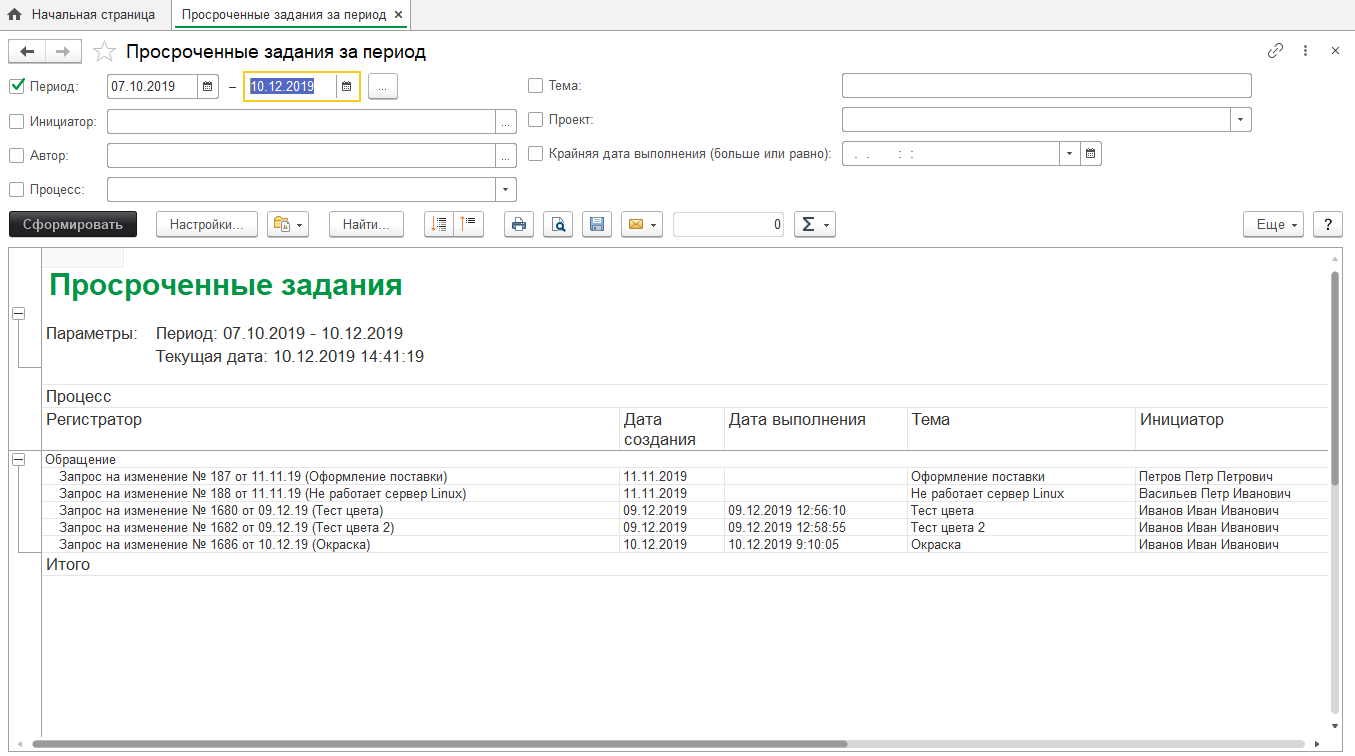Enable the Инициатор filter checkbox
Screen dimensions: 1355x756
click(x=17, y=121)
